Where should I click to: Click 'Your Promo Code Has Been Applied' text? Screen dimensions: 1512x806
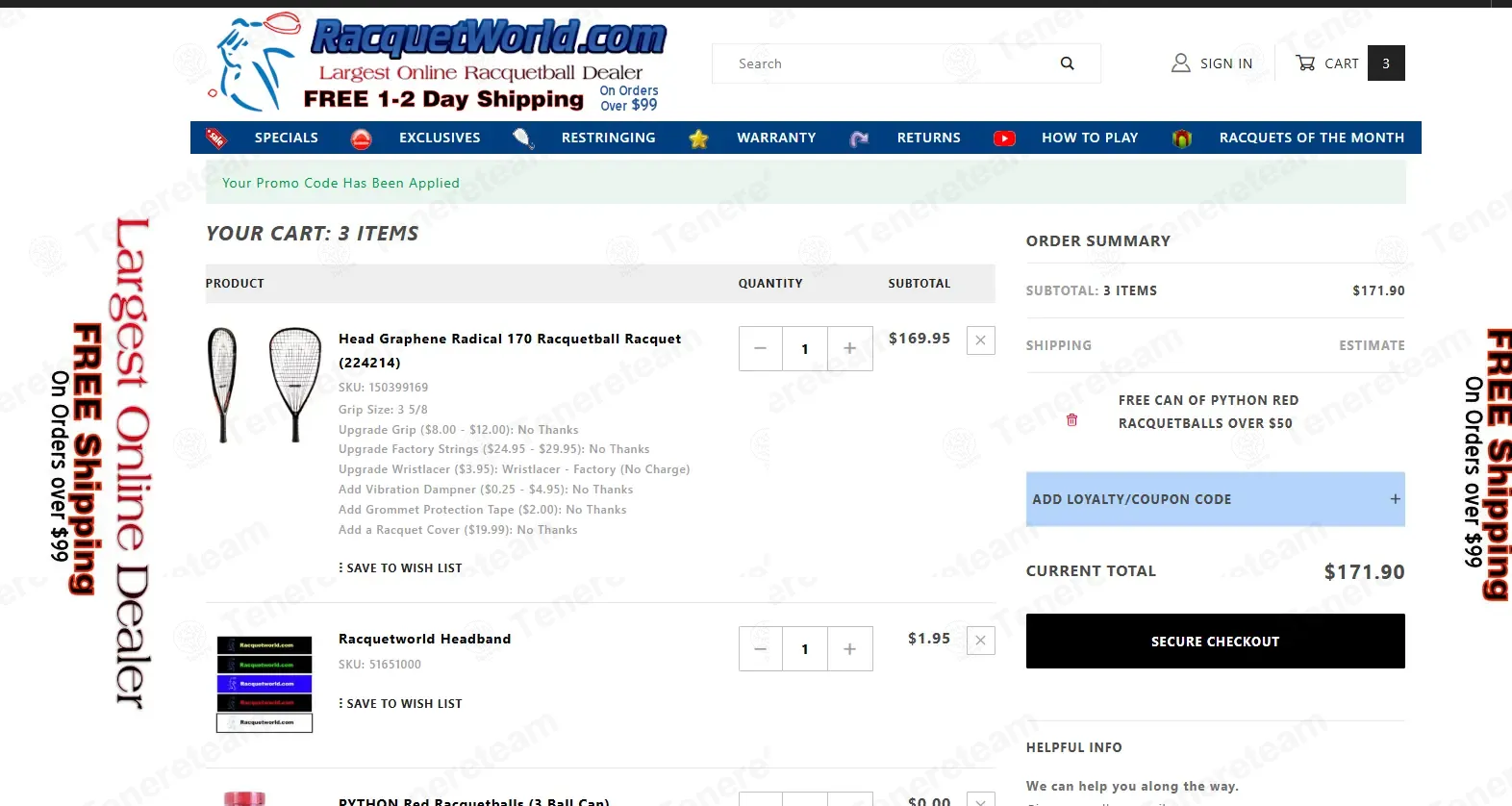pyautogui.click(x=340, y=183)
